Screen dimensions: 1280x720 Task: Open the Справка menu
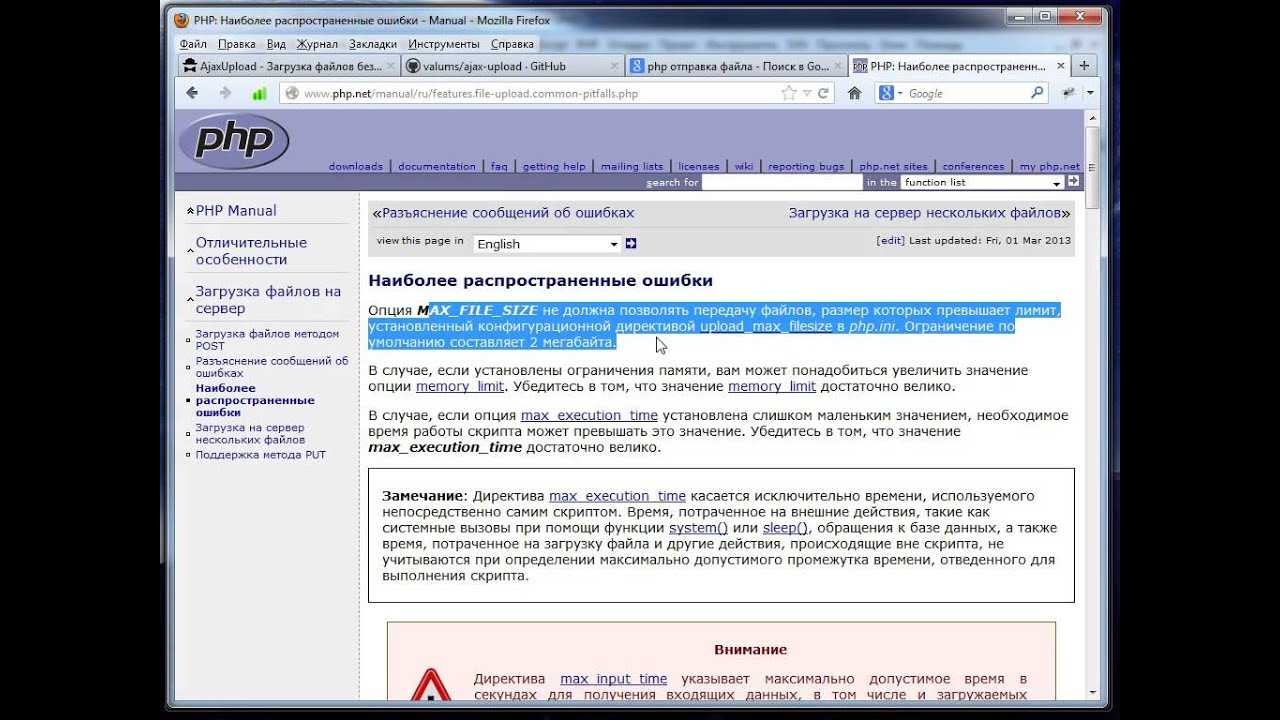(x=513, y=44)
